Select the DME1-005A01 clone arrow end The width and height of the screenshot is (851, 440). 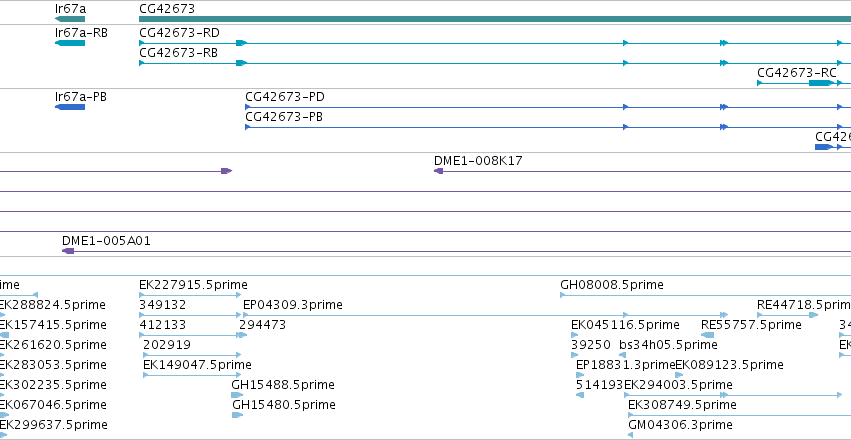pos(68,251)
